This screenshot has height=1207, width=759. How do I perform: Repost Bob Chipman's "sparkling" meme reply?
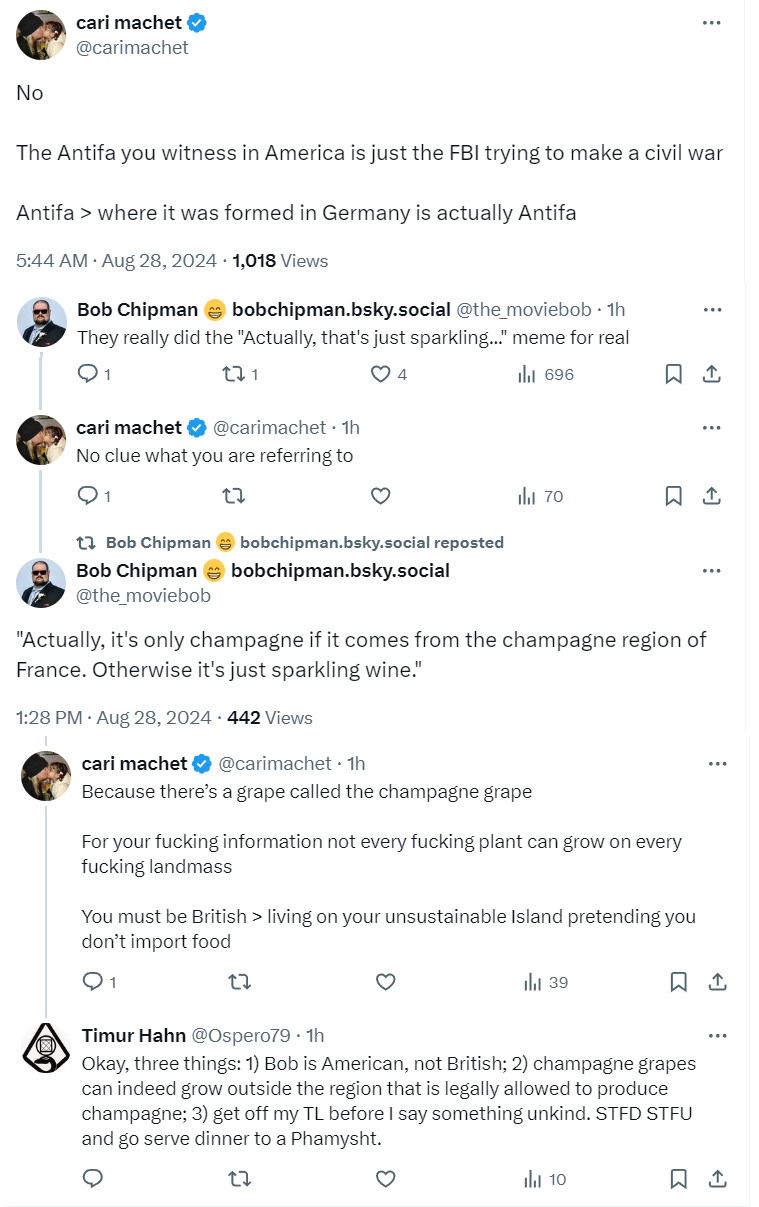pyautogui.click(x=234, y=374)
